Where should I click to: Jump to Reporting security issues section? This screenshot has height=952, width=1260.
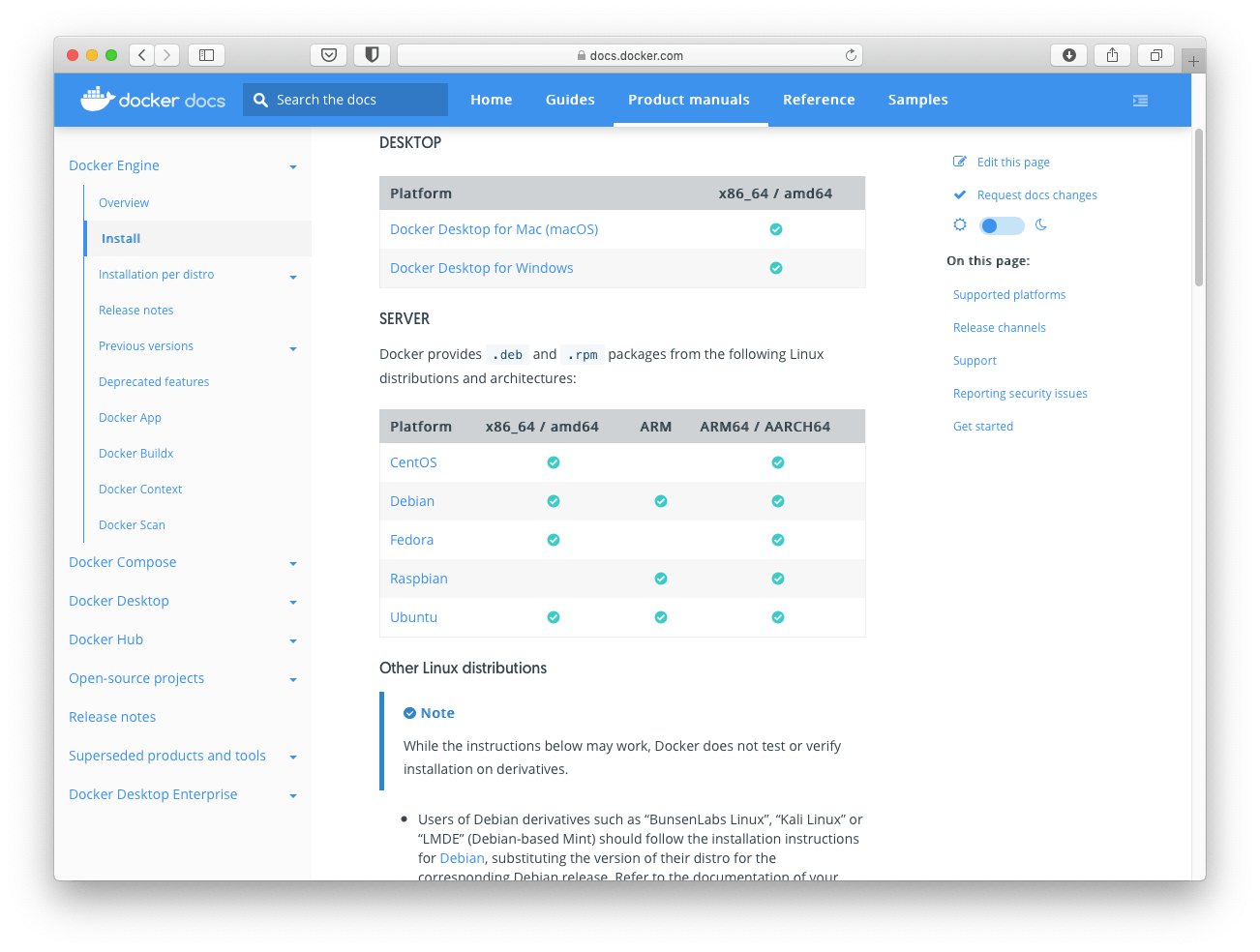coord(1020,394)
